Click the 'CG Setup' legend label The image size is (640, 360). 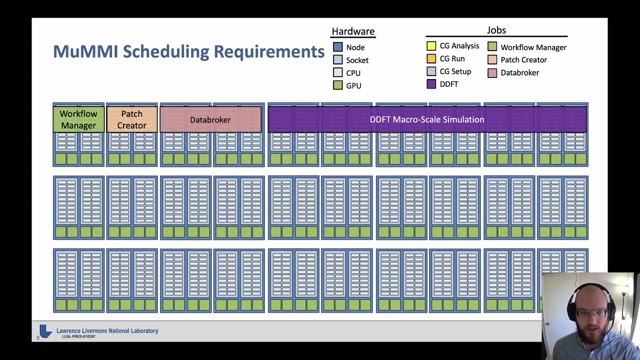[x=455, y=71]
